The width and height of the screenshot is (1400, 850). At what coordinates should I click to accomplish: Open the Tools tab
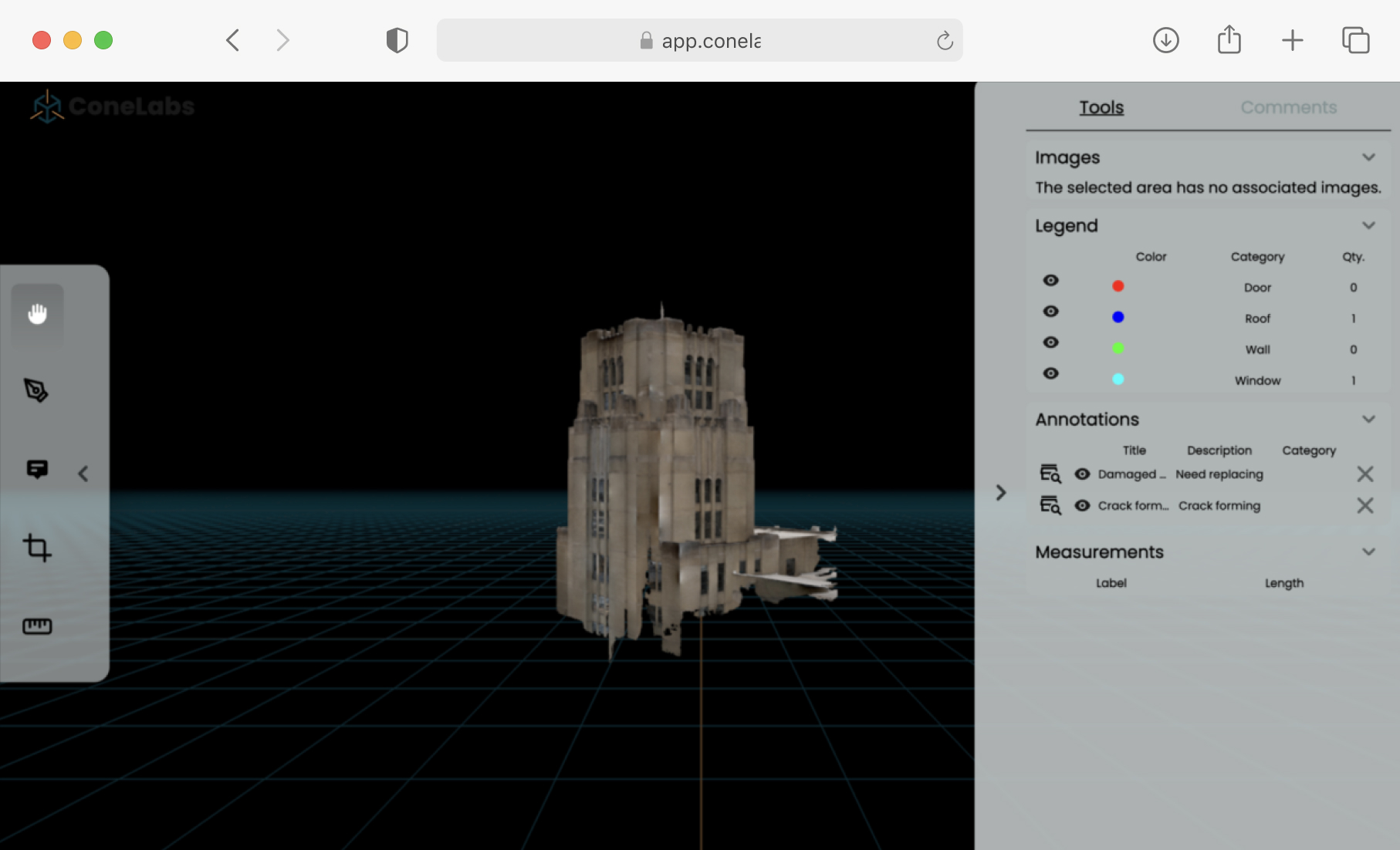[x=1101, y=107]
